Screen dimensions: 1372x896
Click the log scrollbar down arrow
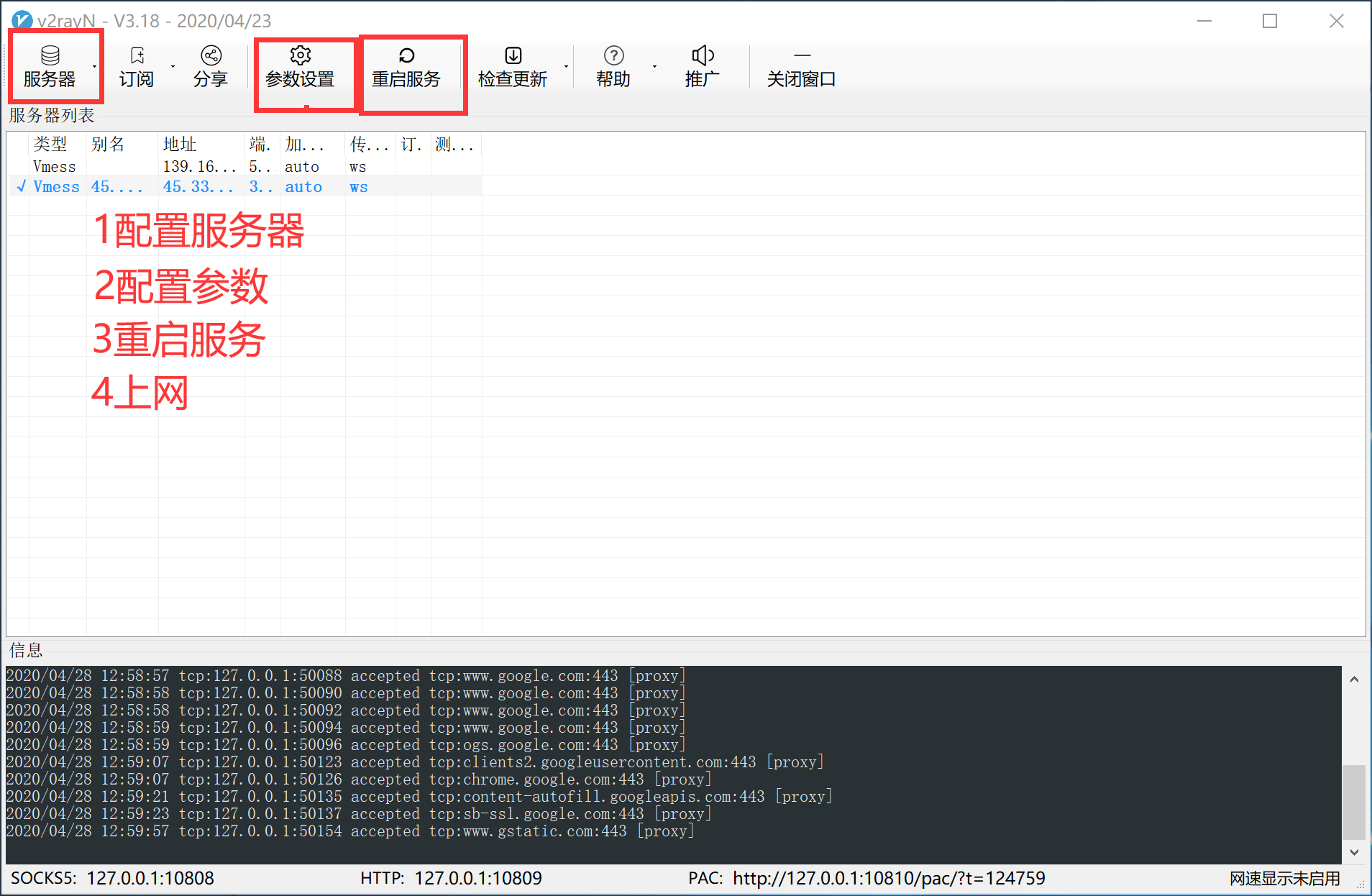pyautogui.click(x=1354, y=852)
